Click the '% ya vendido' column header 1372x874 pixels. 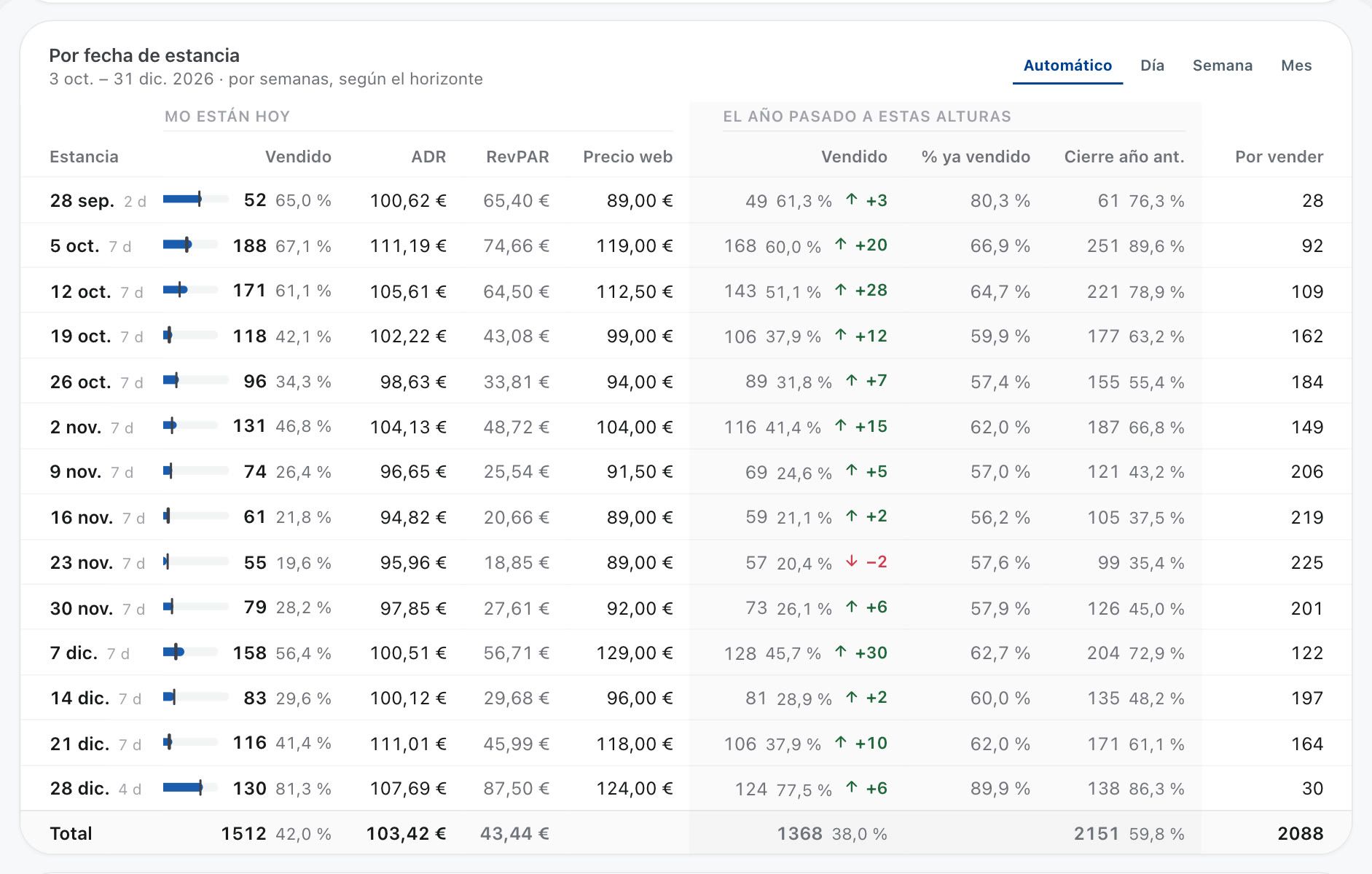click(x=976, y=157)
